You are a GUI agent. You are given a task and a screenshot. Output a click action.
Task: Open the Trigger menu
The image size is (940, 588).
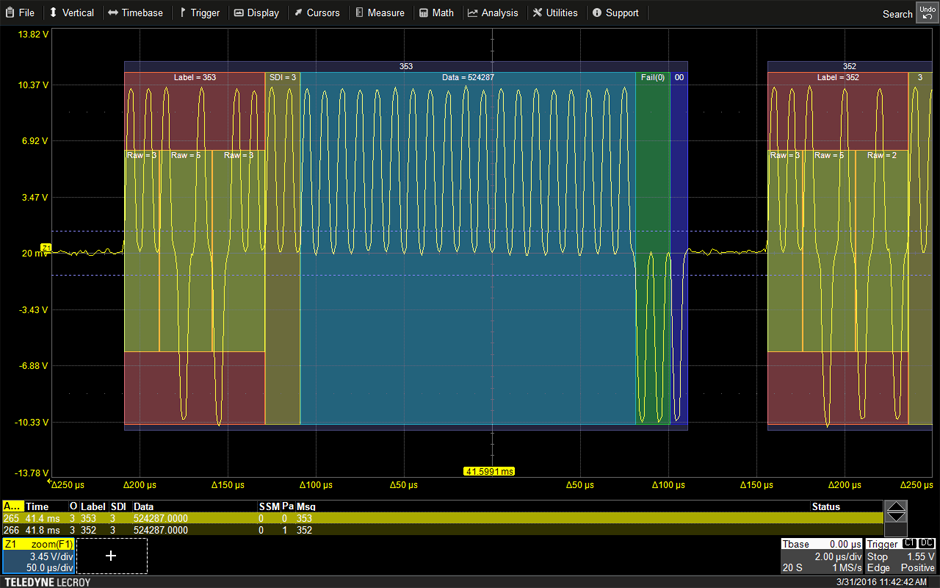coord(199,13)
